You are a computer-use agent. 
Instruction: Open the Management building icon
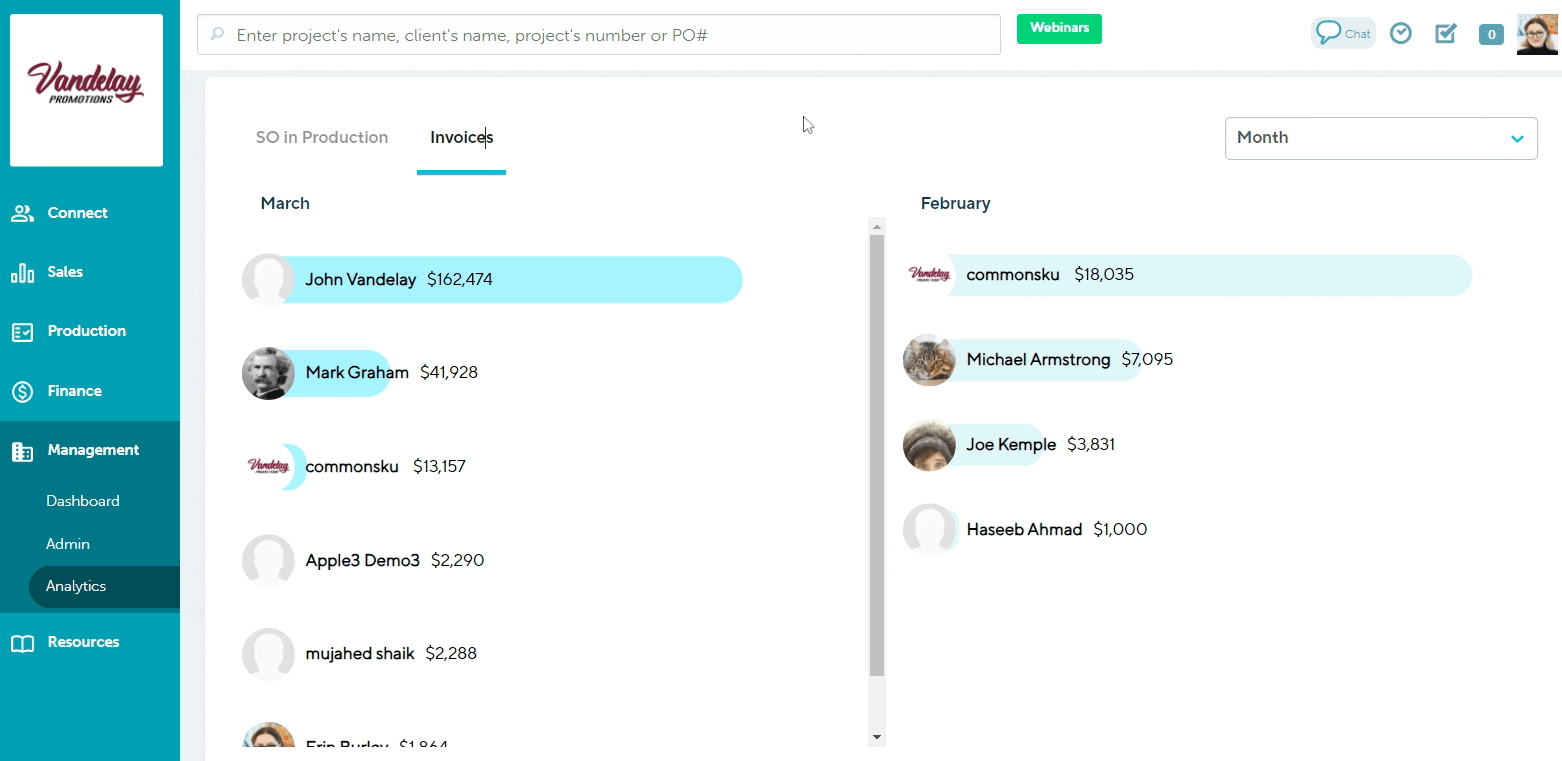point(22,450)
